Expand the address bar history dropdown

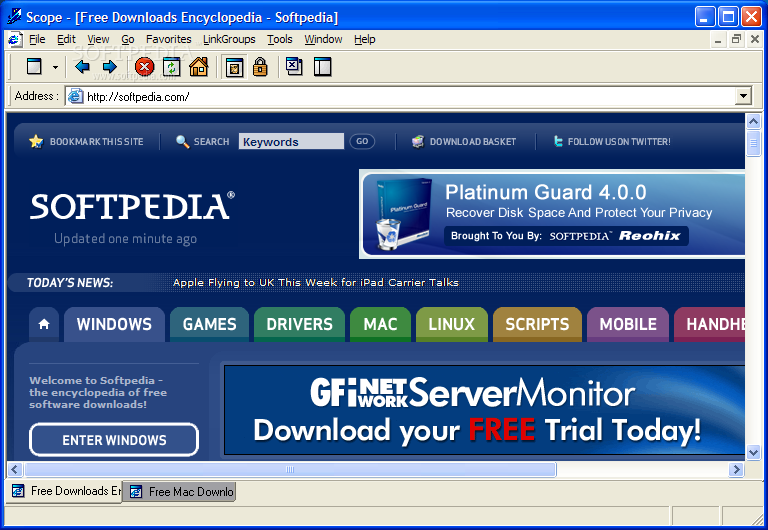coord(743,96)
